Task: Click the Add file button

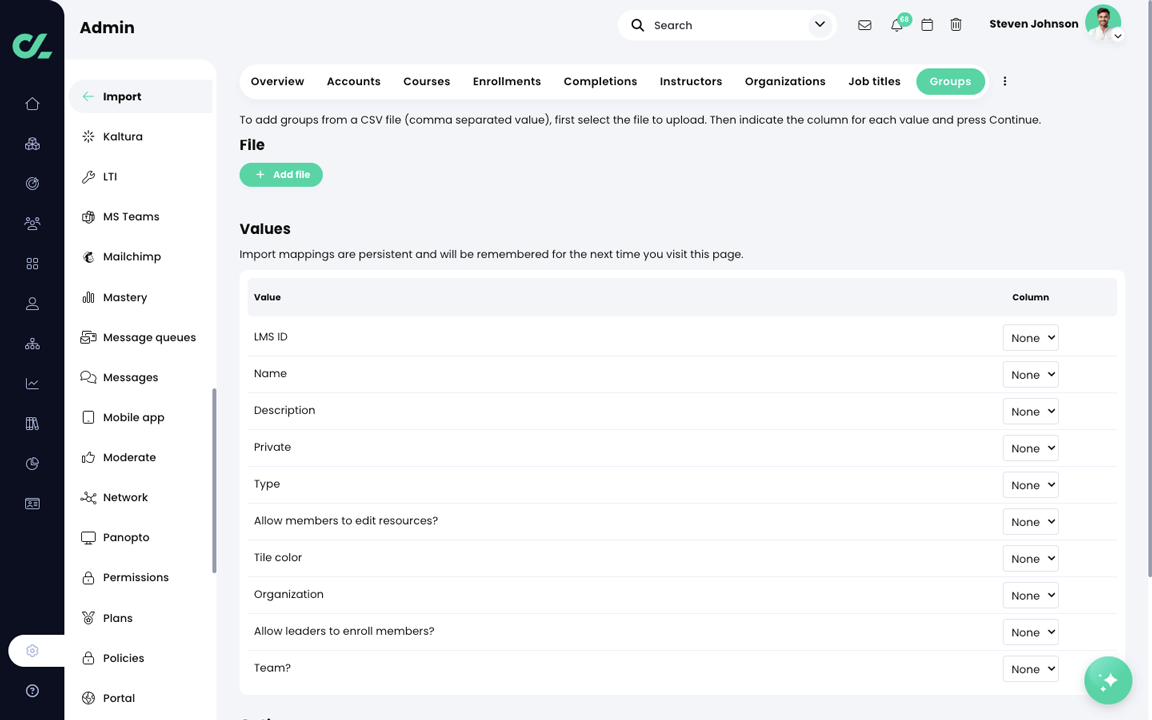Action: pos(281,174)
